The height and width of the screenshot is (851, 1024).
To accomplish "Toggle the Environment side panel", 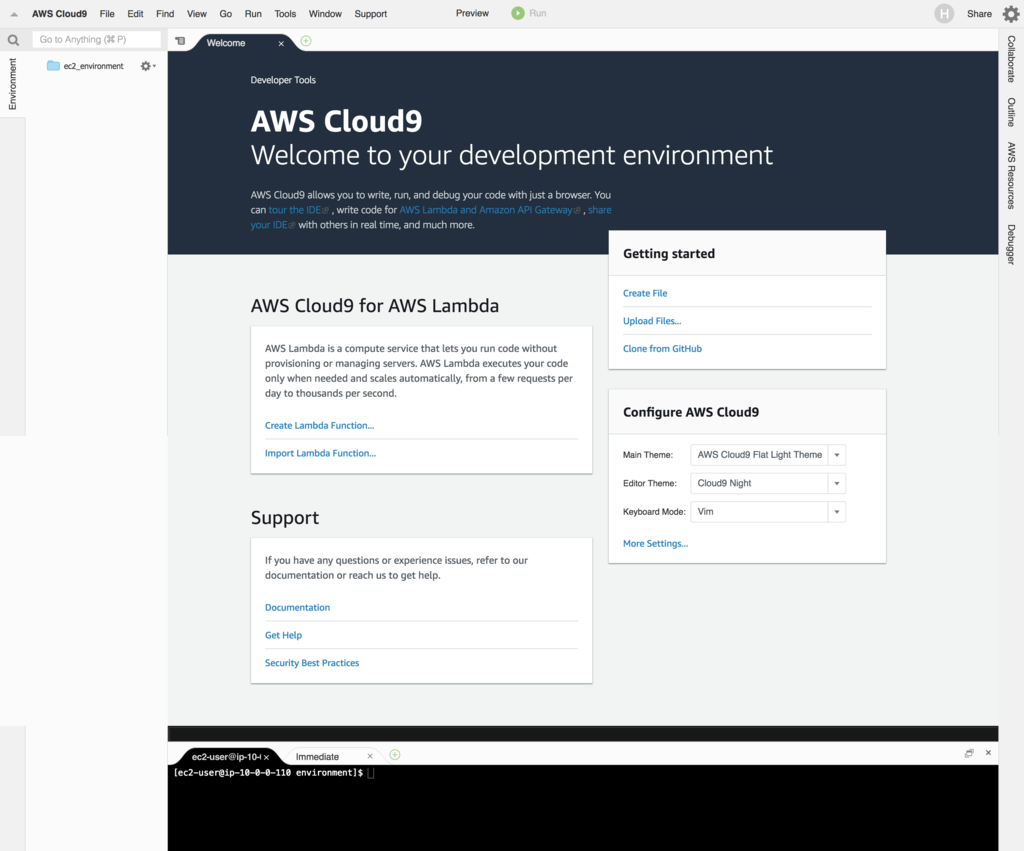I will 12,84.
